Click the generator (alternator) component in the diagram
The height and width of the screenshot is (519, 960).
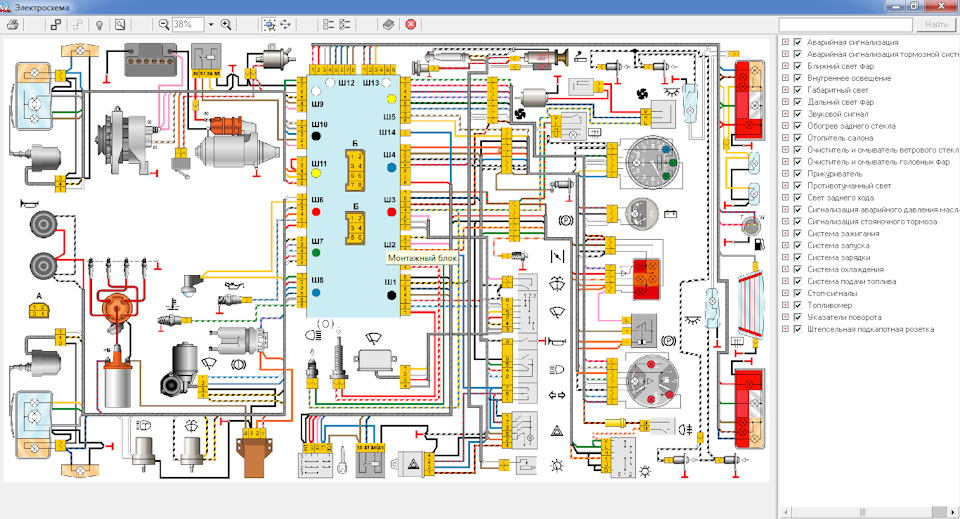[124, 141]
